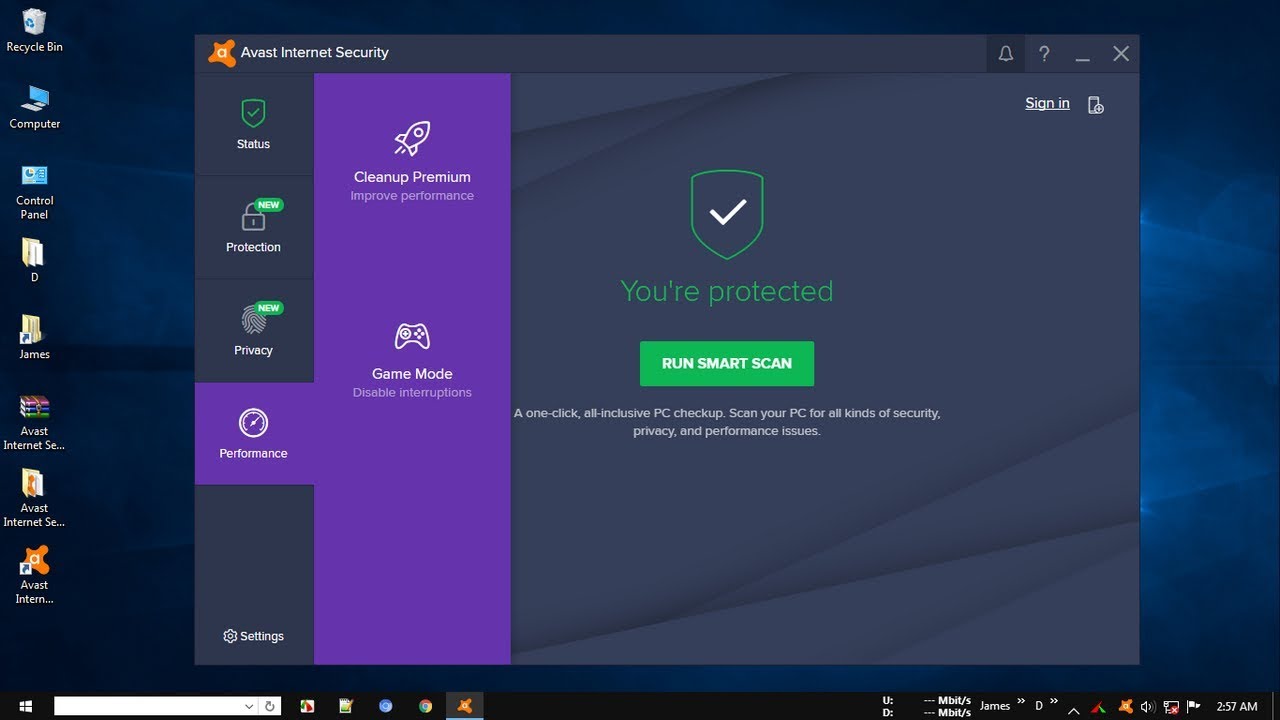Click the Avast system tray icon
The width and height of the screenshot is (1280, 720).
pos(1125,707)
